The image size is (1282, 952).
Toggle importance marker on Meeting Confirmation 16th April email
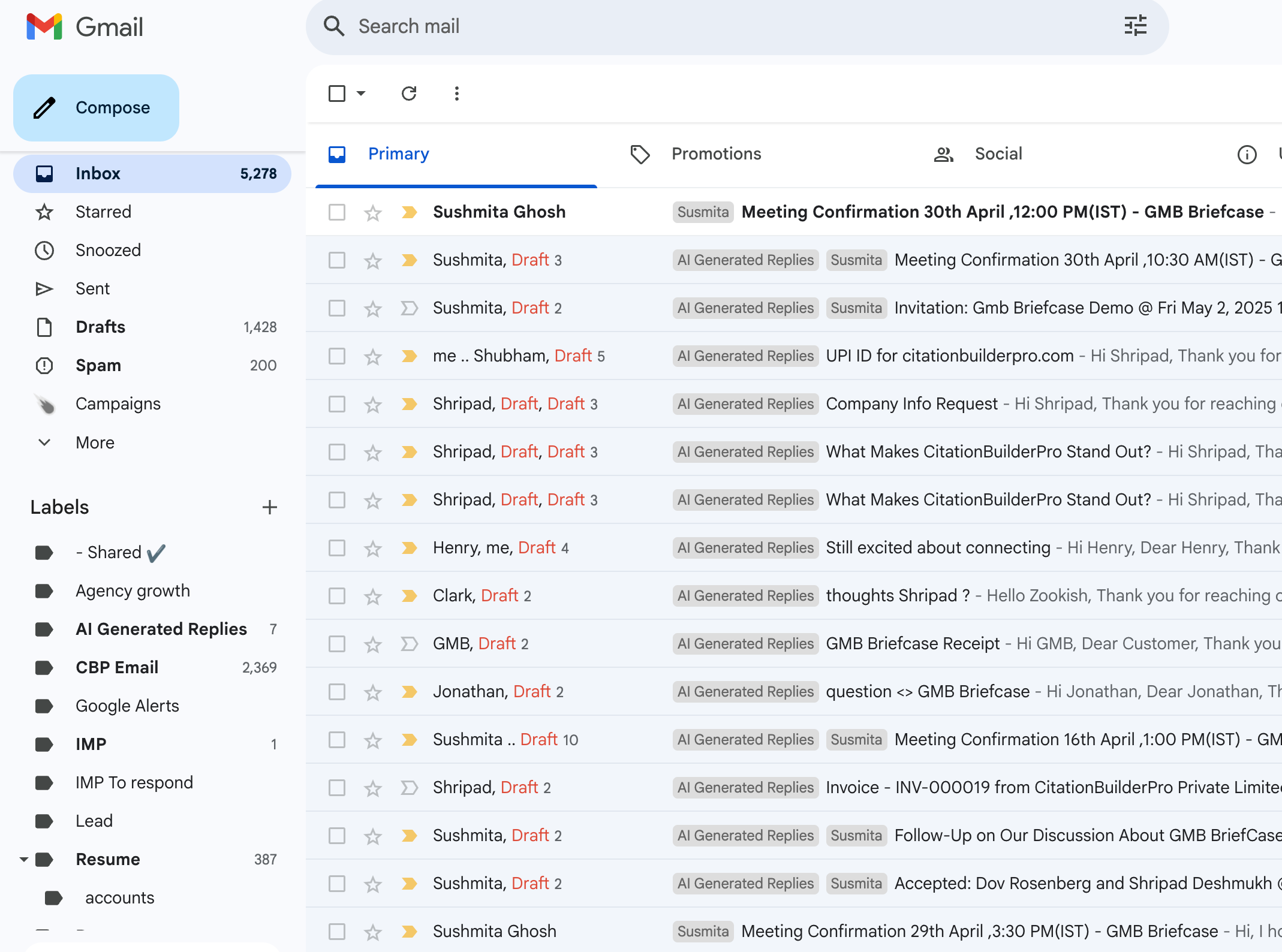(410, 740)
